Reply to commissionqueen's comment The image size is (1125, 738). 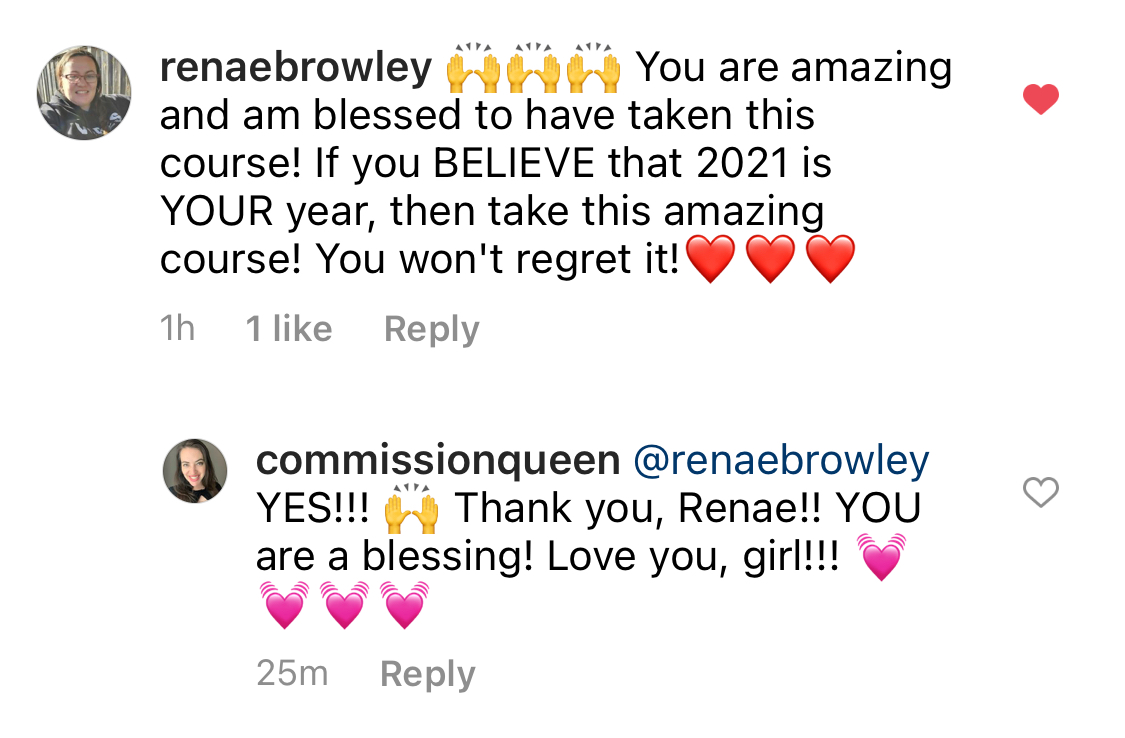click(x=428, y=674)
